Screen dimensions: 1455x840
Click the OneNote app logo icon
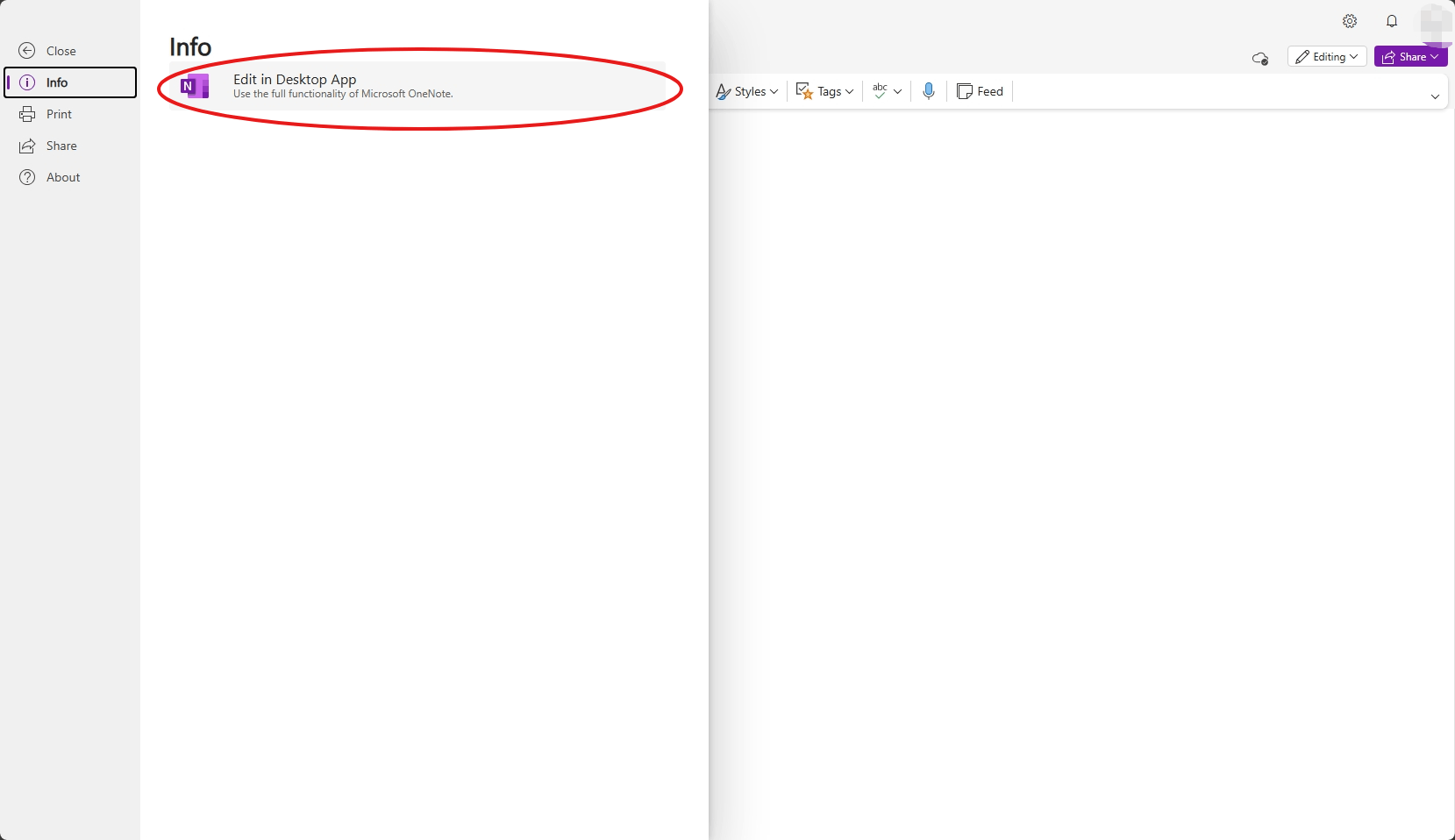click(195, 86)
